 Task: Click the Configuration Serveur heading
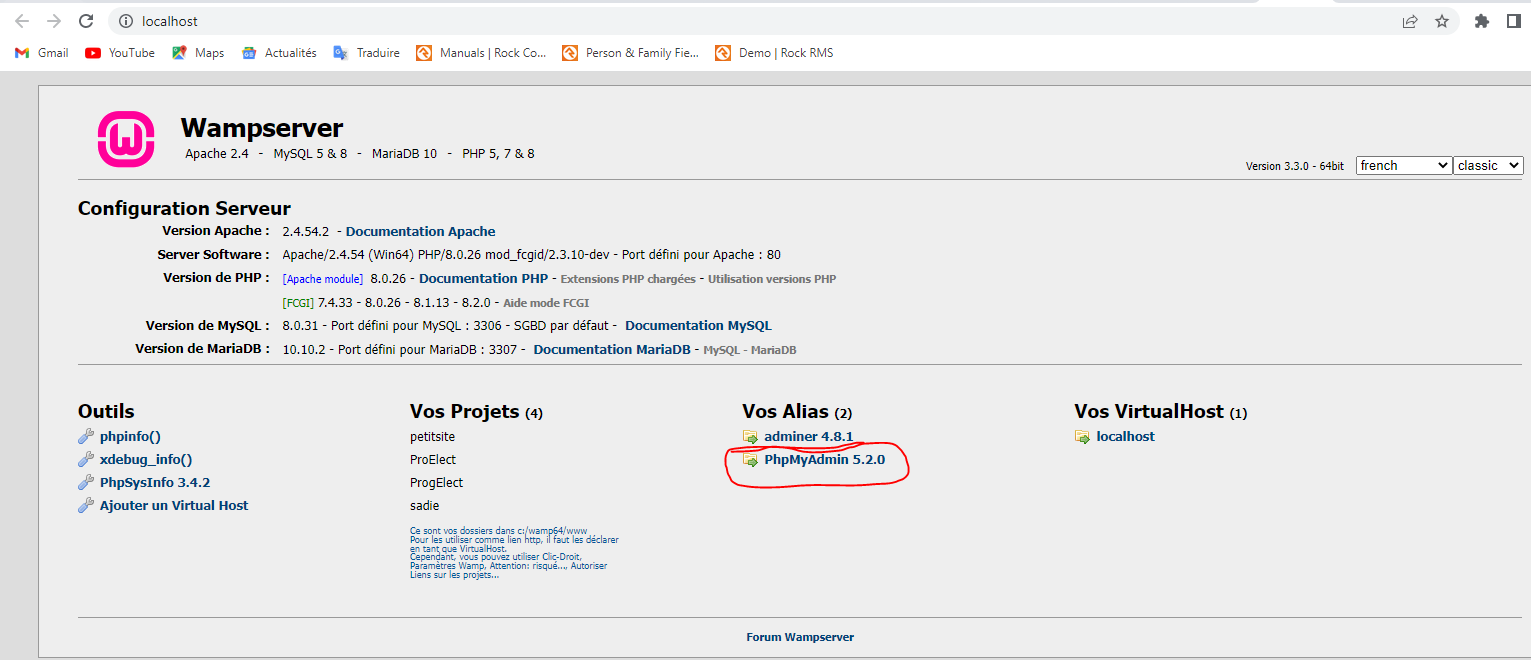tap(184, 208)
